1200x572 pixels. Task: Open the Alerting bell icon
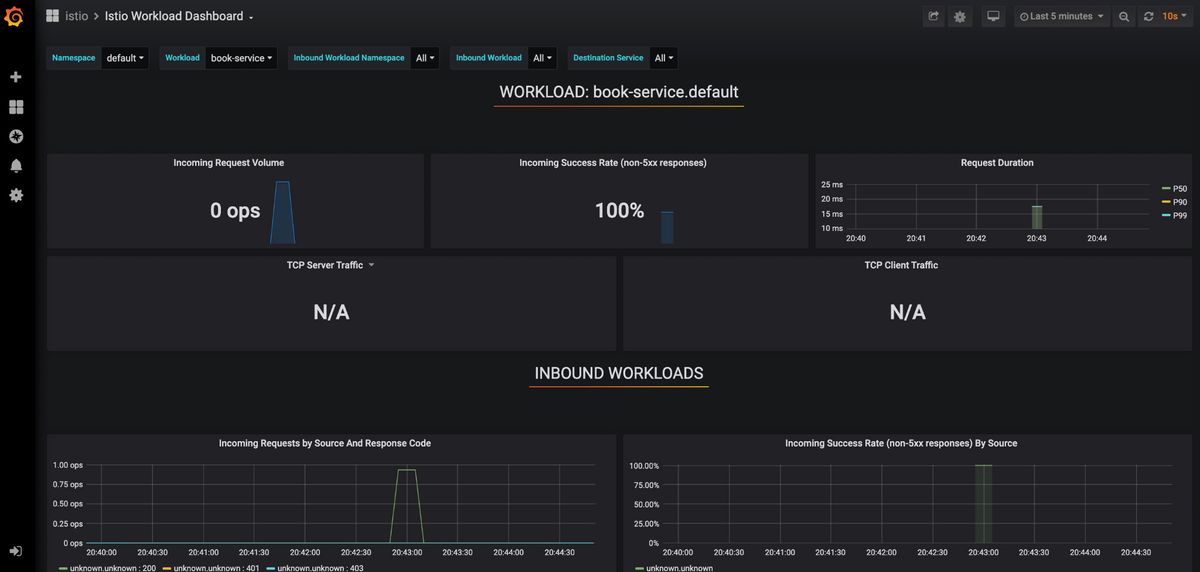(16, 166)
